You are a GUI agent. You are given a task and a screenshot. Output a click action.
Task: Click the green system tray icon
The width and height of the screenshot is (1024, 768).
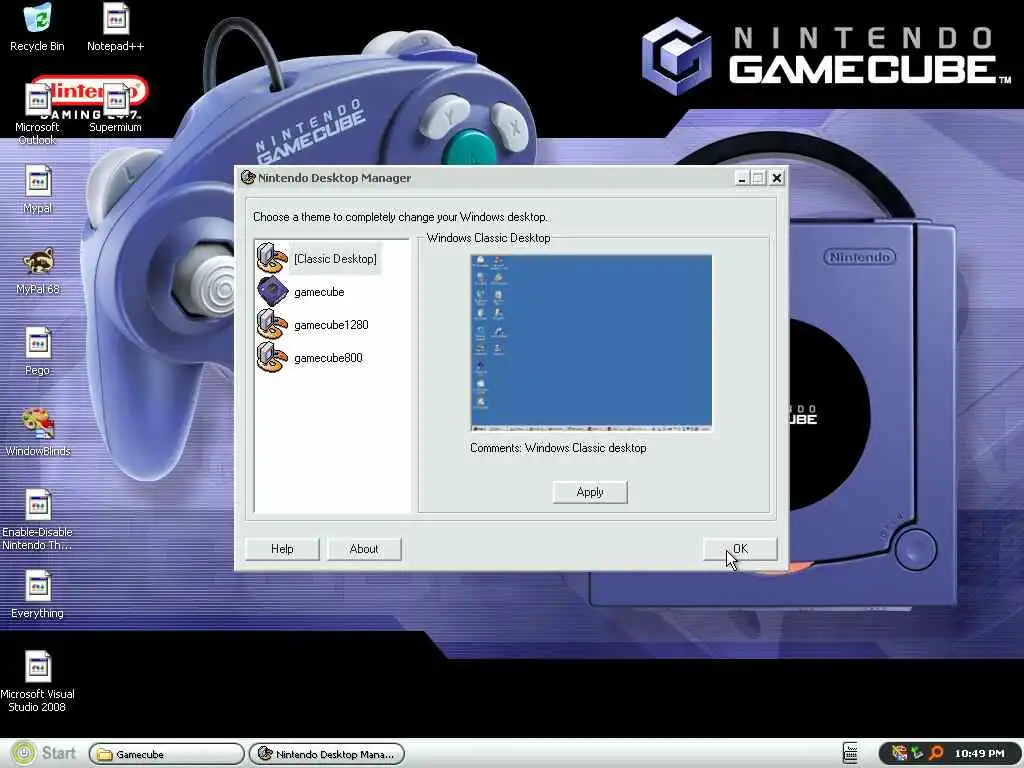point(918,753)
